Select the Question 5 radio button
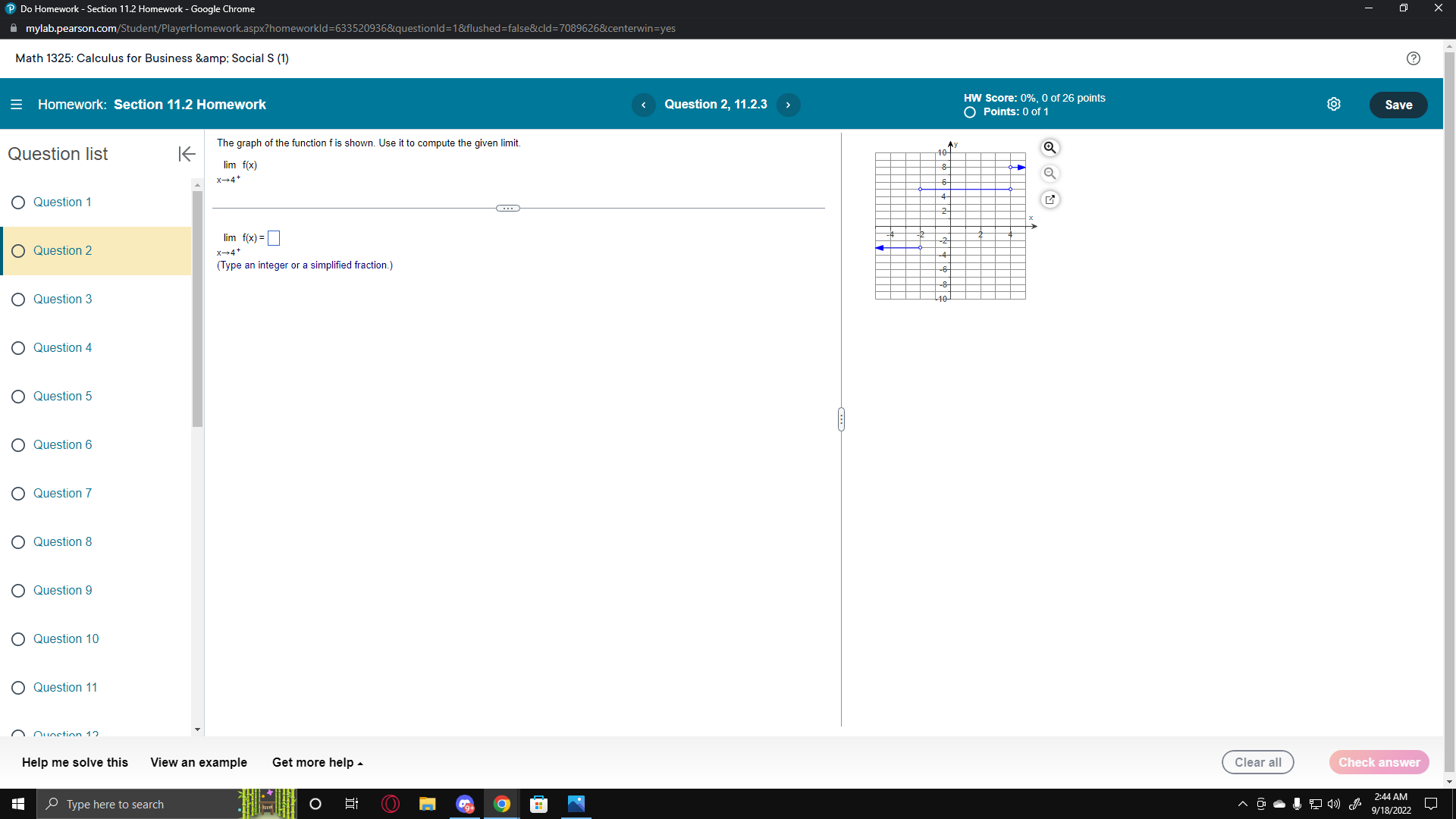 18,396
